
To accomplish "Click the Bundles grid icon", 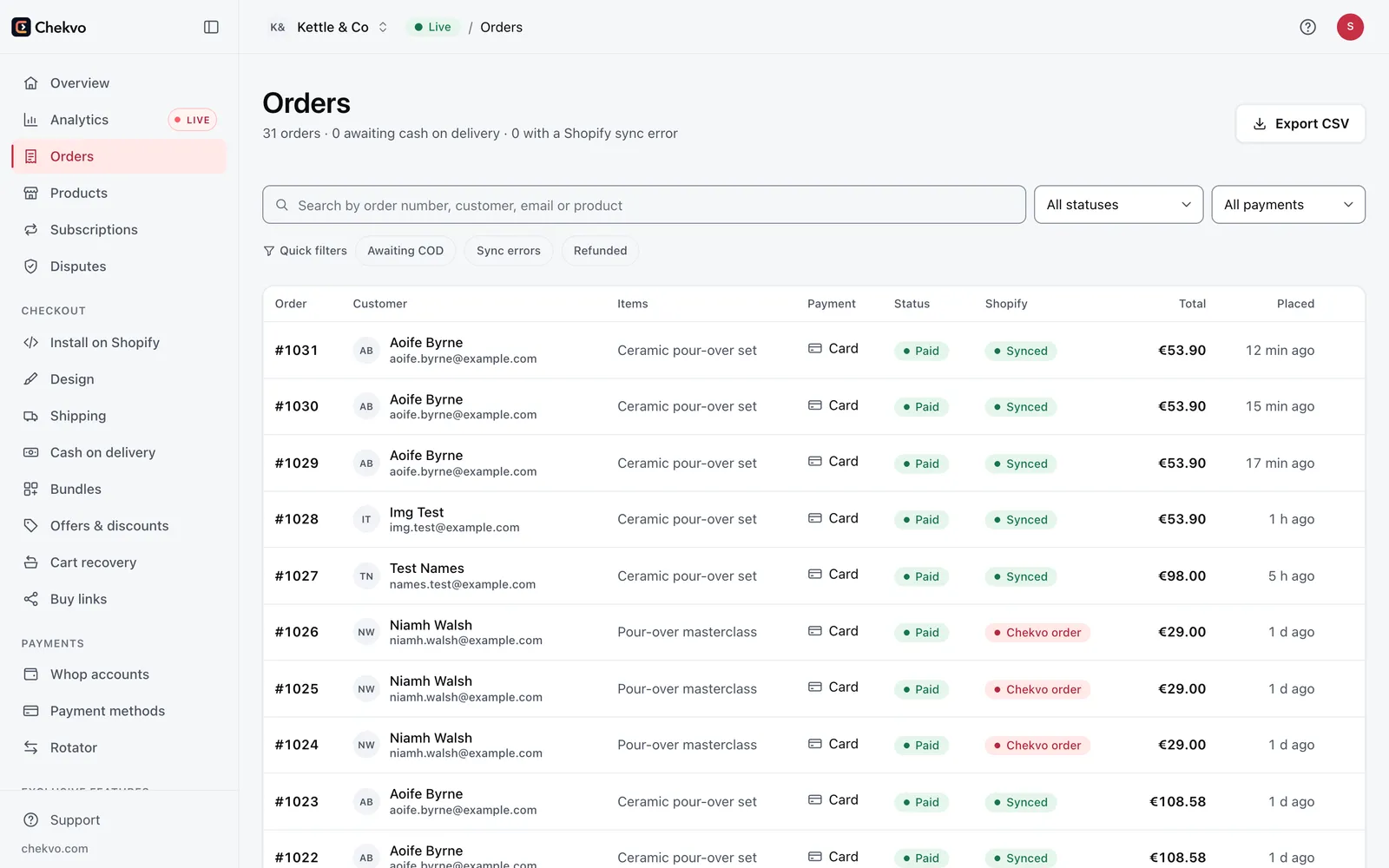I will point(31,490).
